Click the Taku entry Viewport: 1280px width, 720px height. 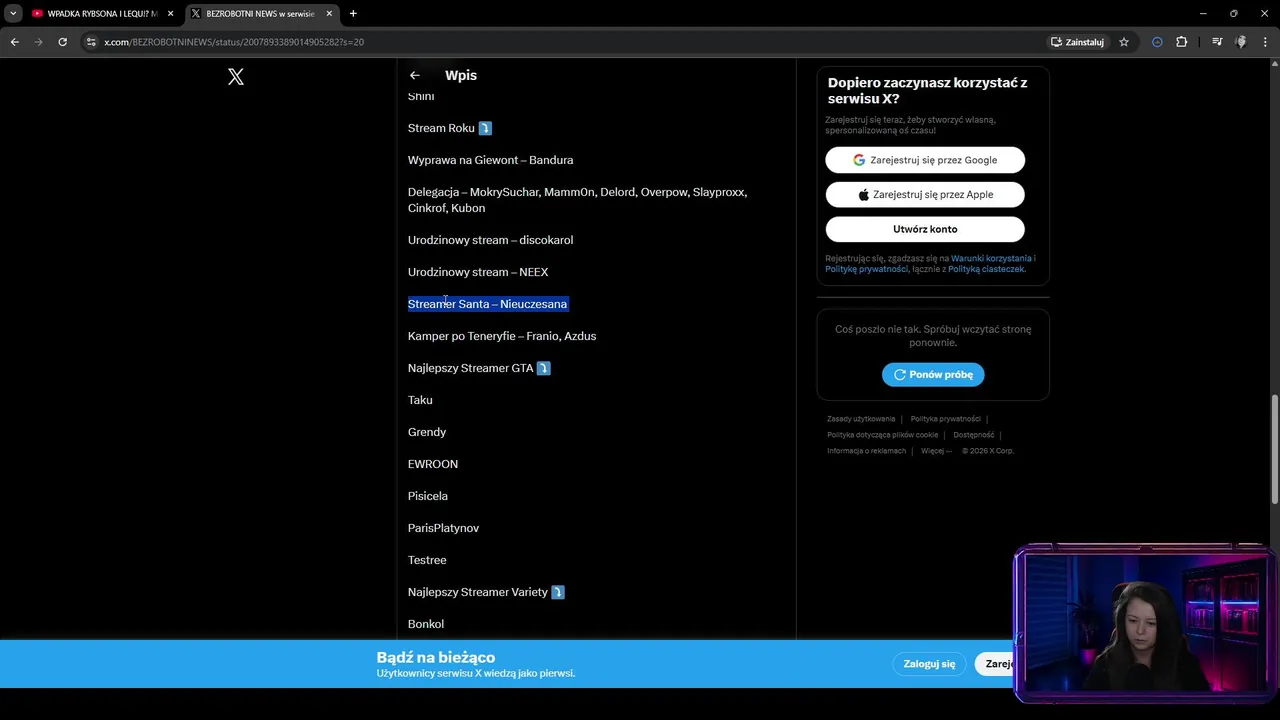click(x=420, y=400)
